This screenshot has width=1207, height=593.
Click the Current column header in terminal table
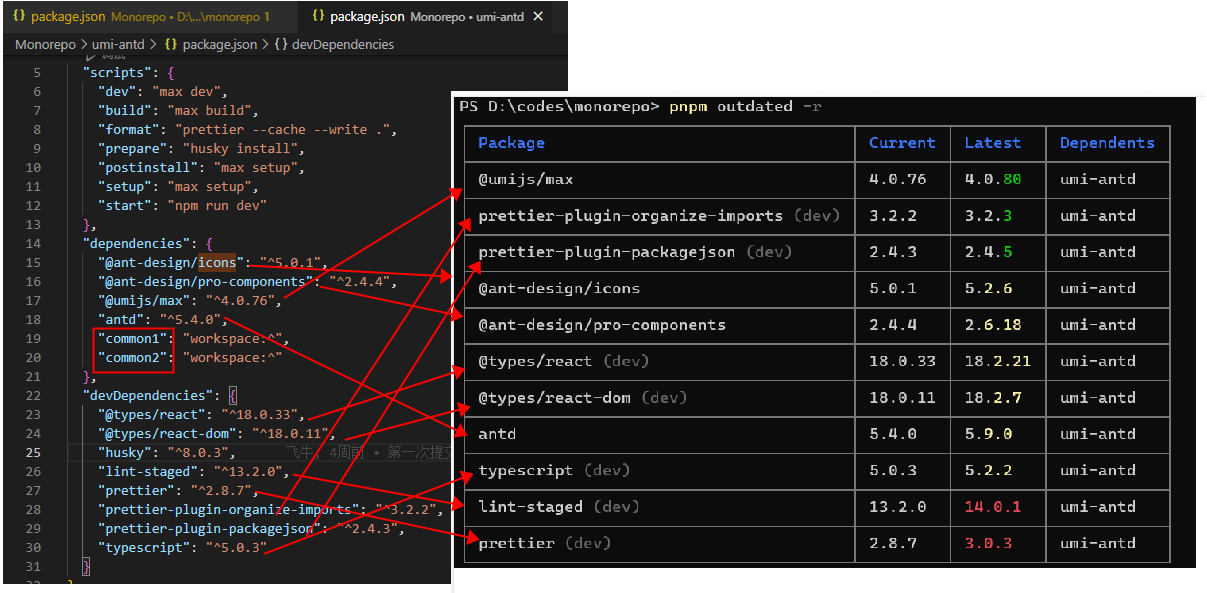(902, 143)
